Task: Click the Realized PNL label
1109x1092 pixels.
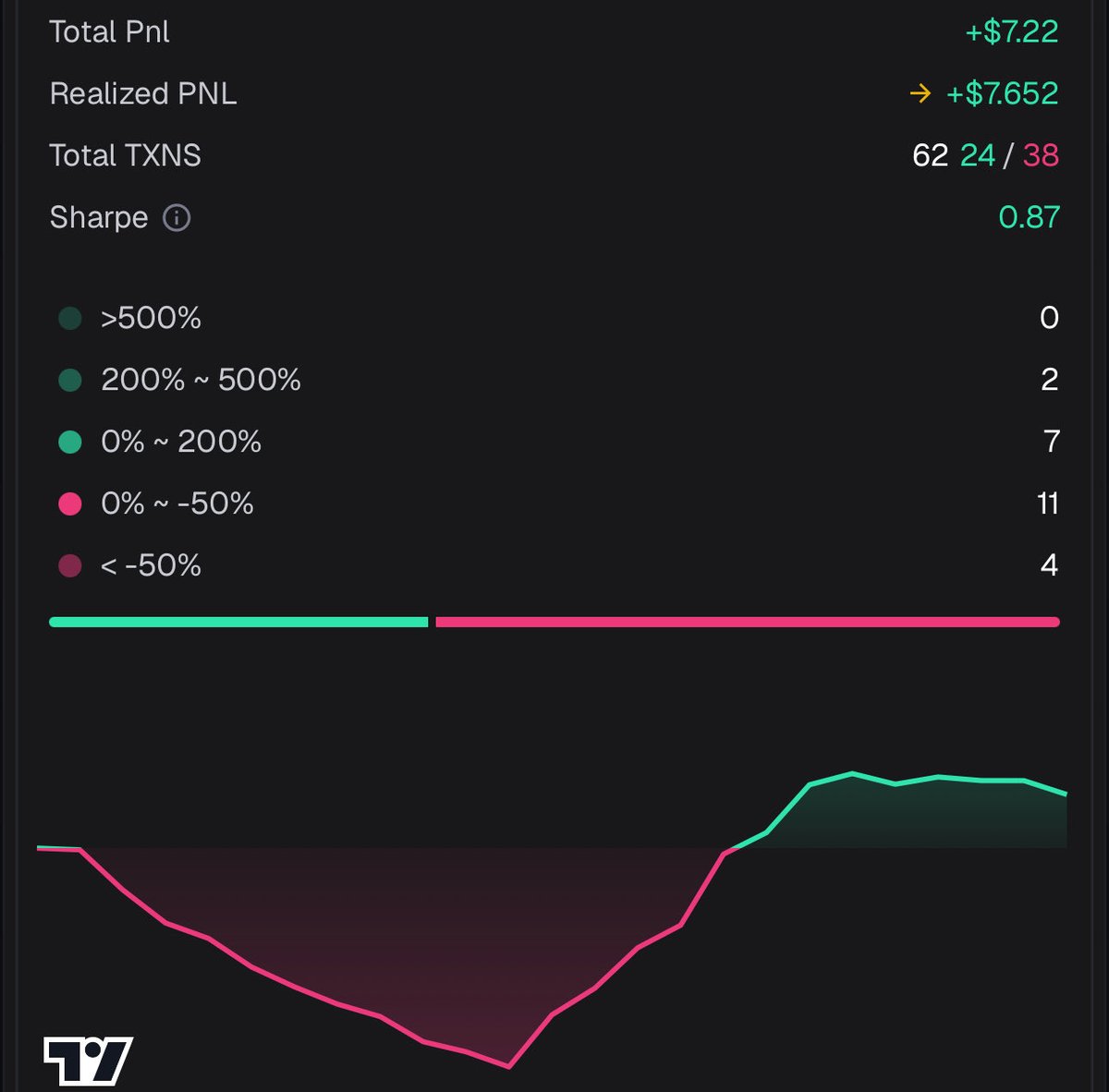Action: coord(143,93)
